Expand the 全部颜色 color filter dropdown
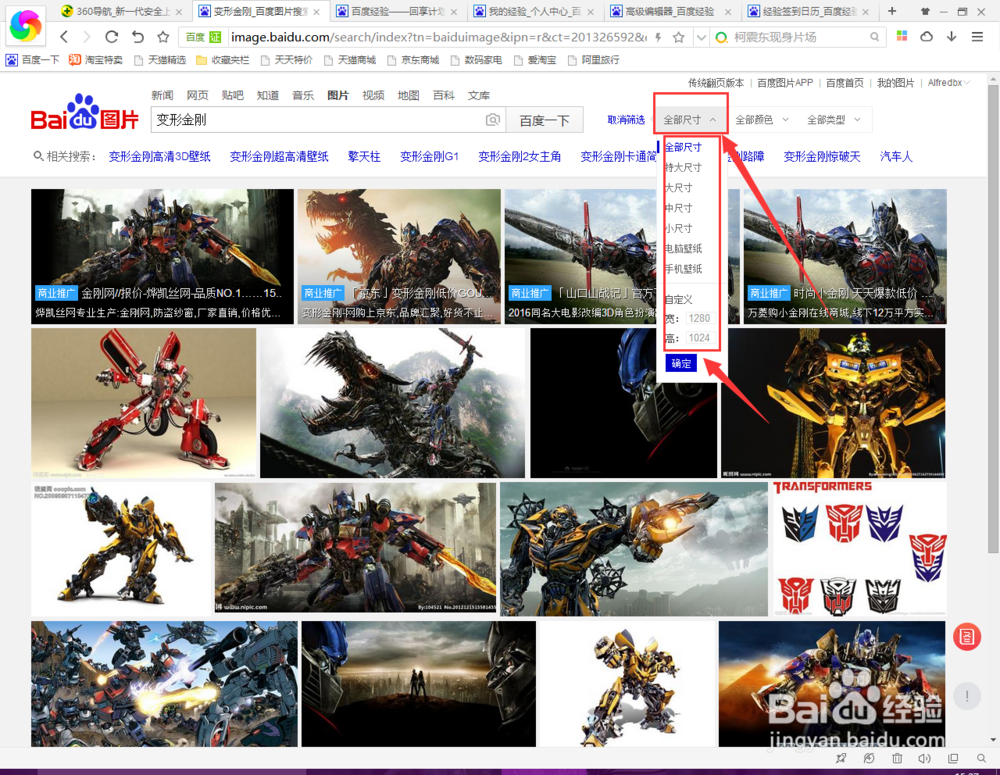Screen dimensions: 1000x775 point(761,119)
